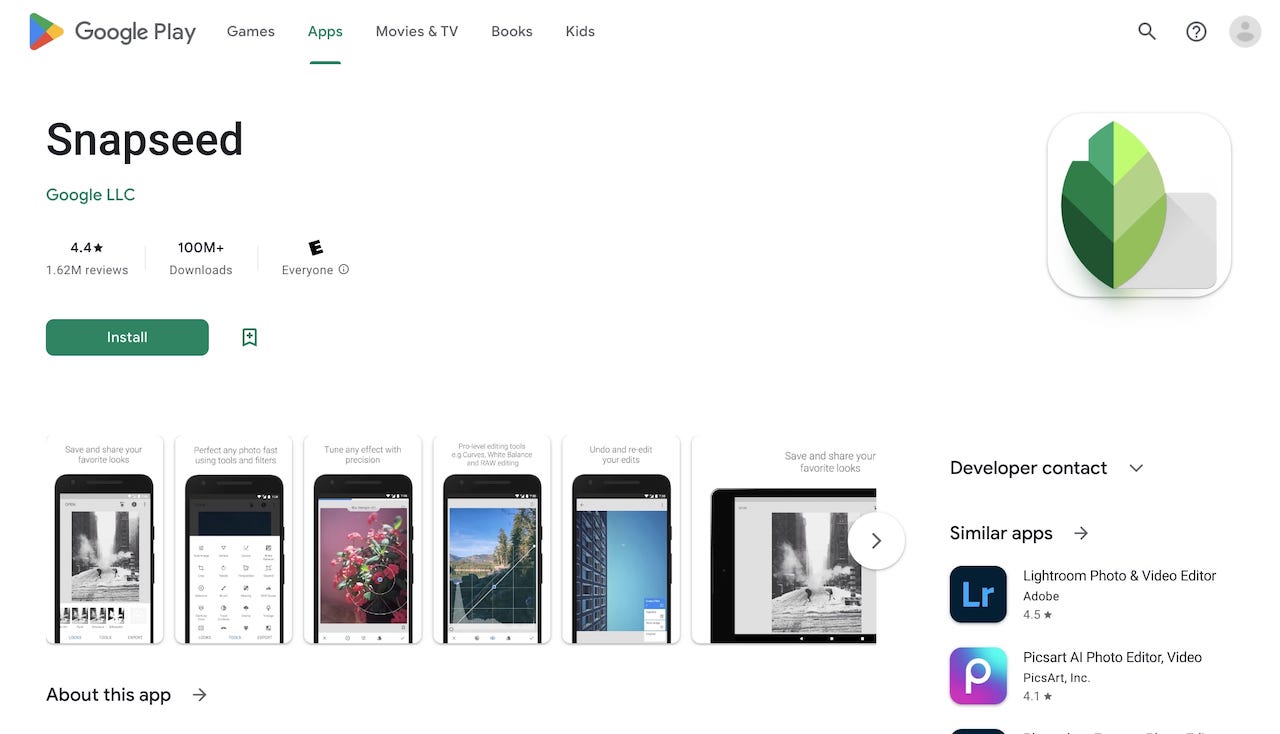This screenshot has height=734, width=1280.
Task: Open the help icon
Action: click(x=1196, y=31)
